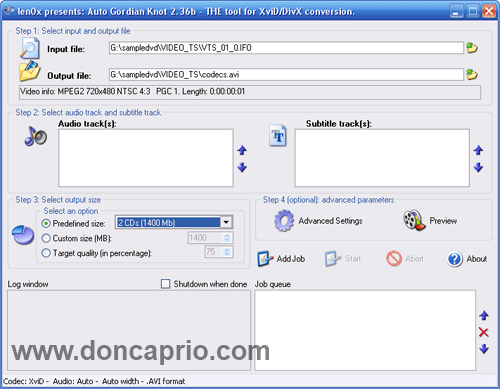The image size is (500, 389).
Task: Open predefined size dropdown arrow
Action: tap(226, 222)
